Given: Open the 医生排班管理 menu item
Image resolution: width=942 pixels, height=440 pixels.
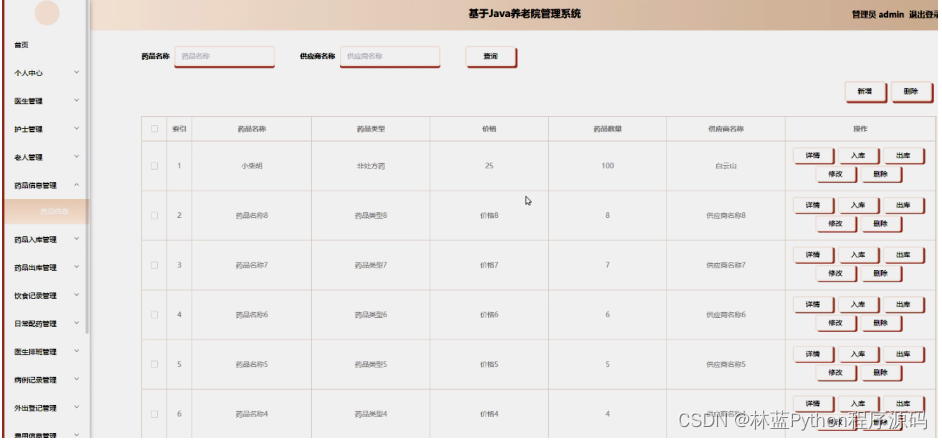Looking at the screenshot, I should tap(35, 352).
